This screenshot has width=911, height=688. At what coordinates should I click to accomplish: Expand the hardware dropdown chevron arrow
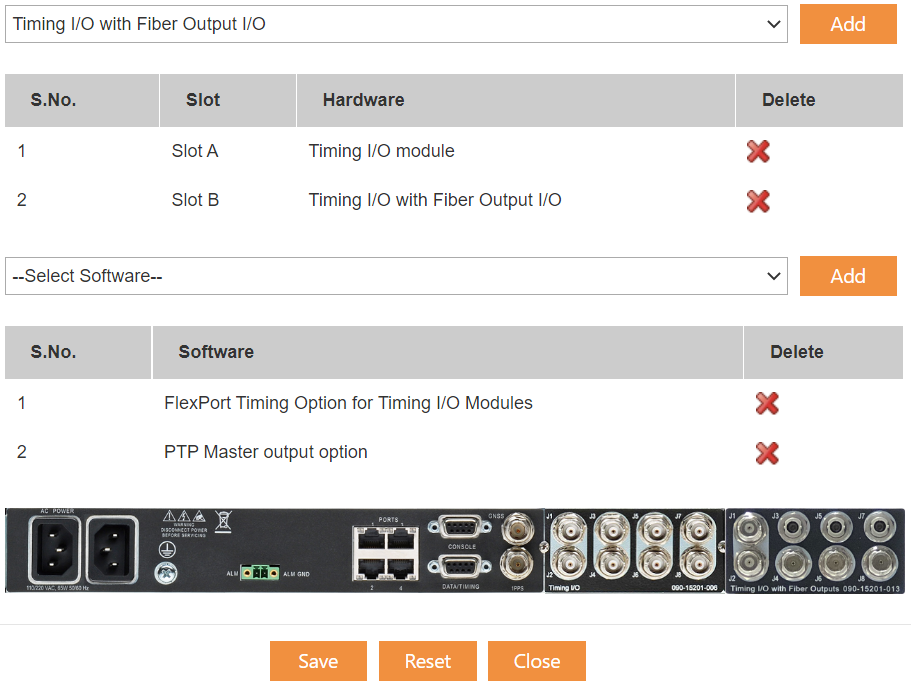pos(773,23)
